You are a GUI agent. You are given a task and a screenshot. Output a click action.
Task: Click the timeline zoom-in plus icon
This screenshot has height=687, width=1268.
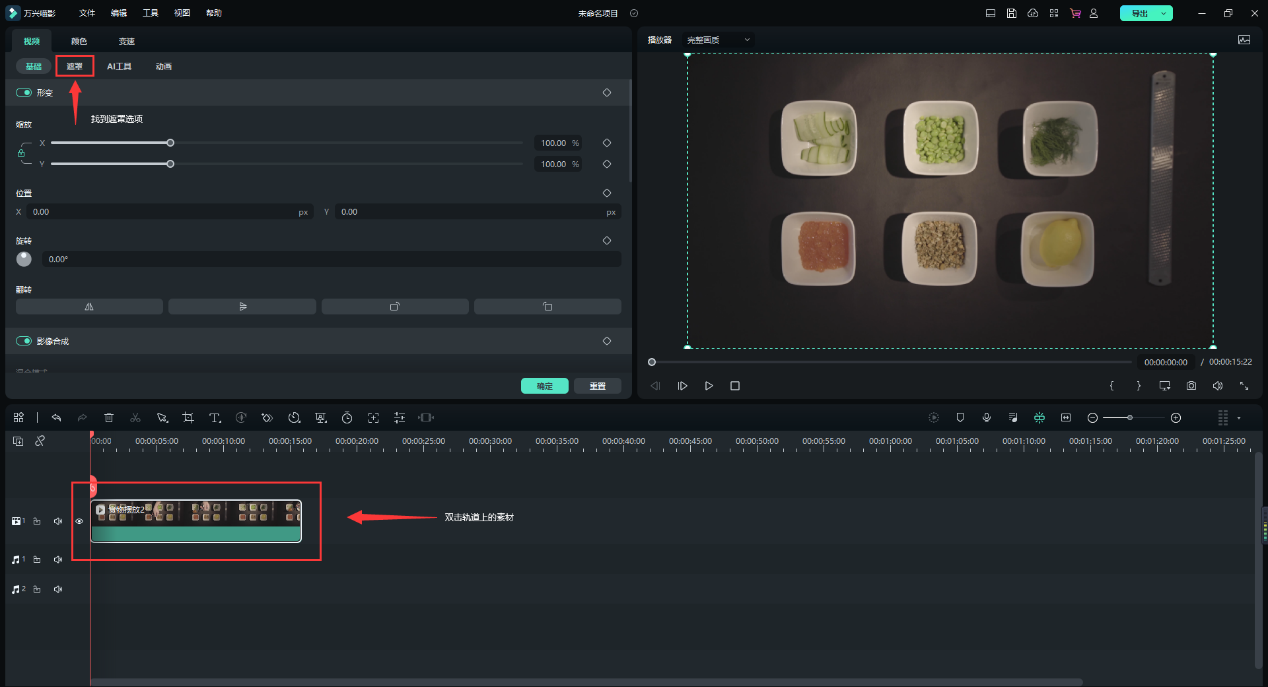(1176, 417)
